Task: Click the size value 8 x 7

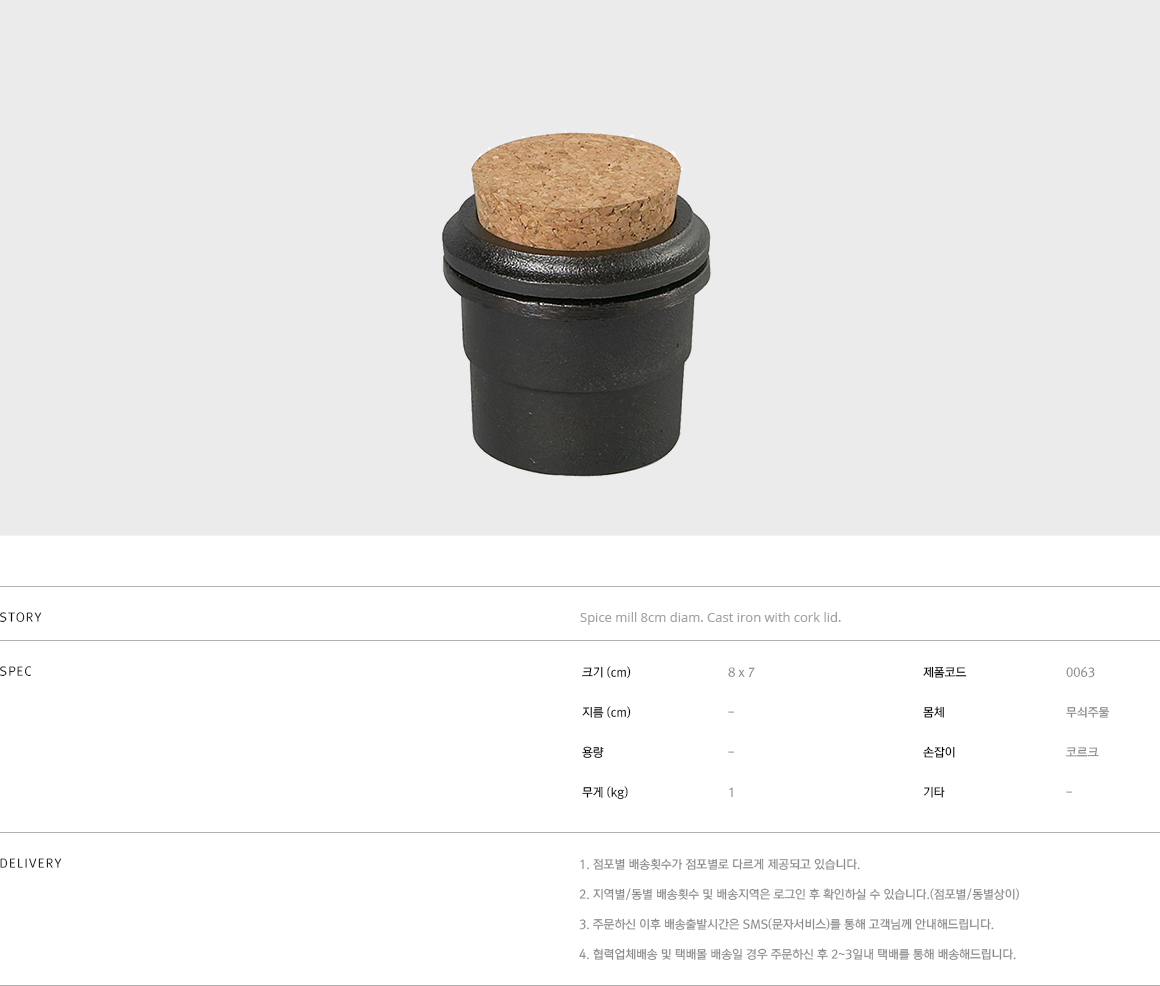Action: click(741, 672)
